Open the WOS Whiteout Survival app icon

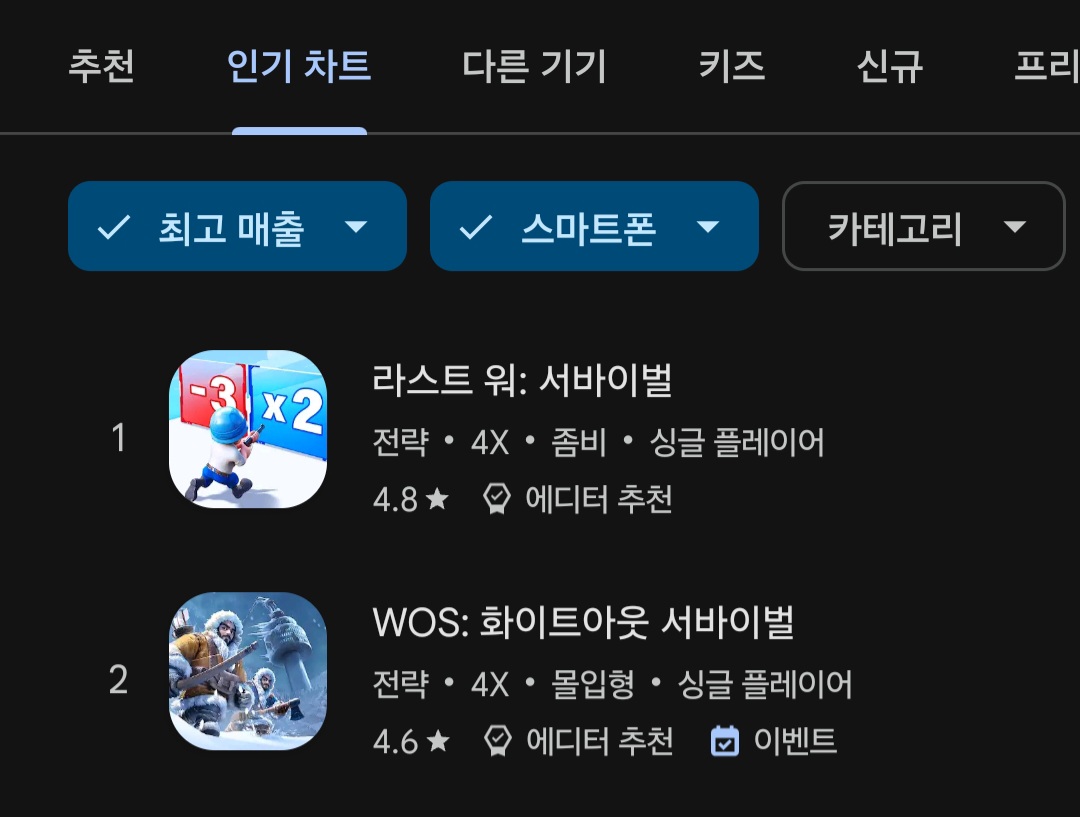pyautogui.click(x=248, y=671)
